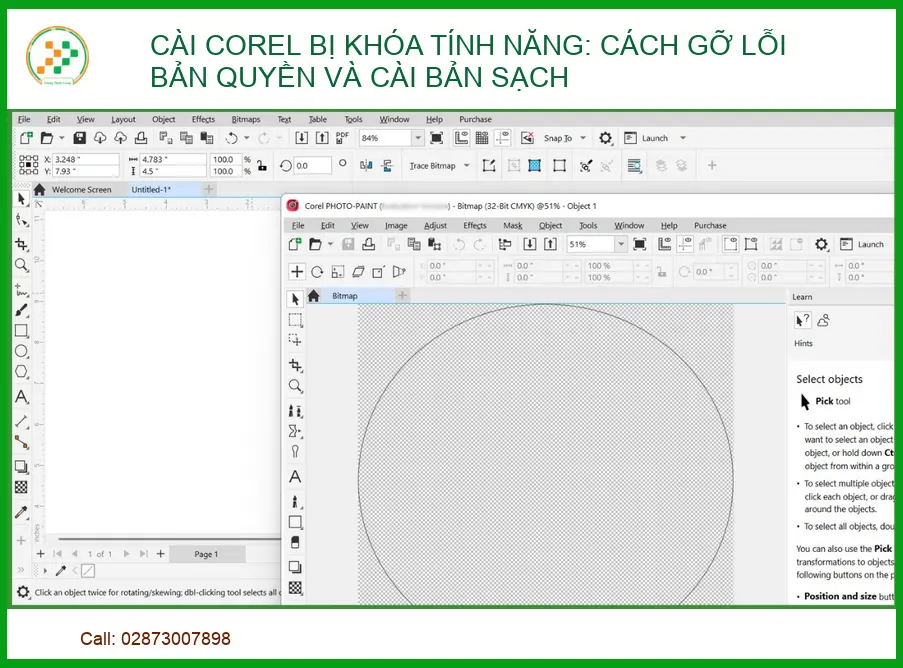This screenshot has width=903, height=668.
Task: Switch to the Welcome Screen tab
Action: click(x=81, y=189)
